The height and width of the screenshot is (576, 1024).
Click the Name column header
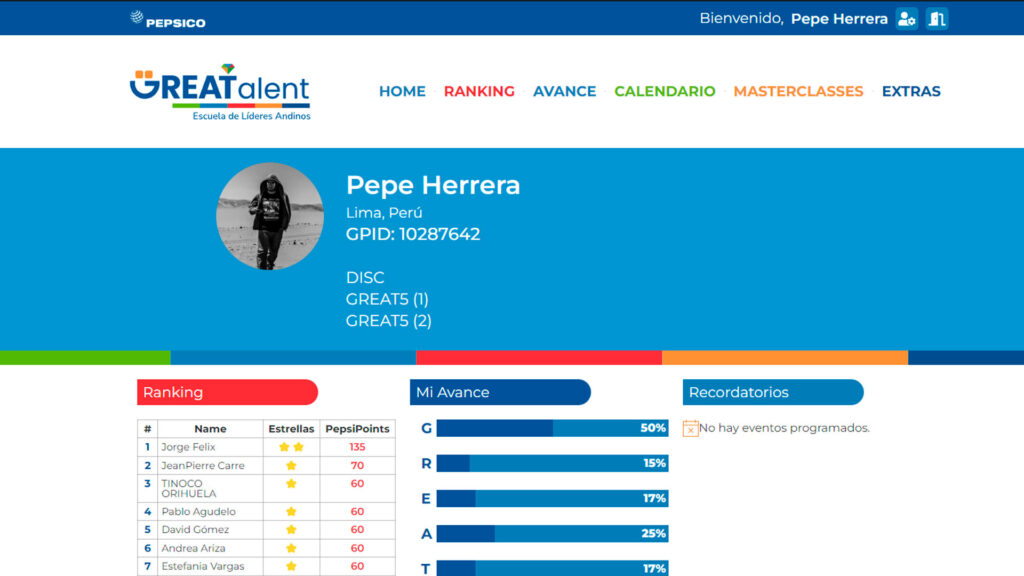click(x=210, y=429)
